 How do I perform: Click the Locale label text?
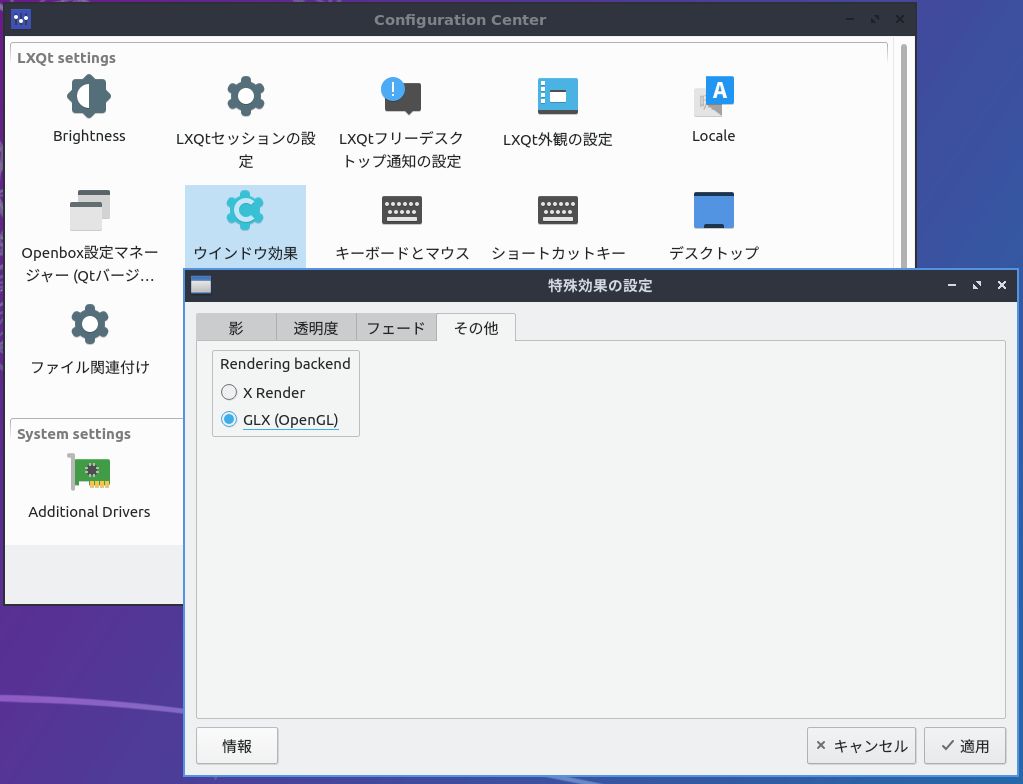pos(714,136)
